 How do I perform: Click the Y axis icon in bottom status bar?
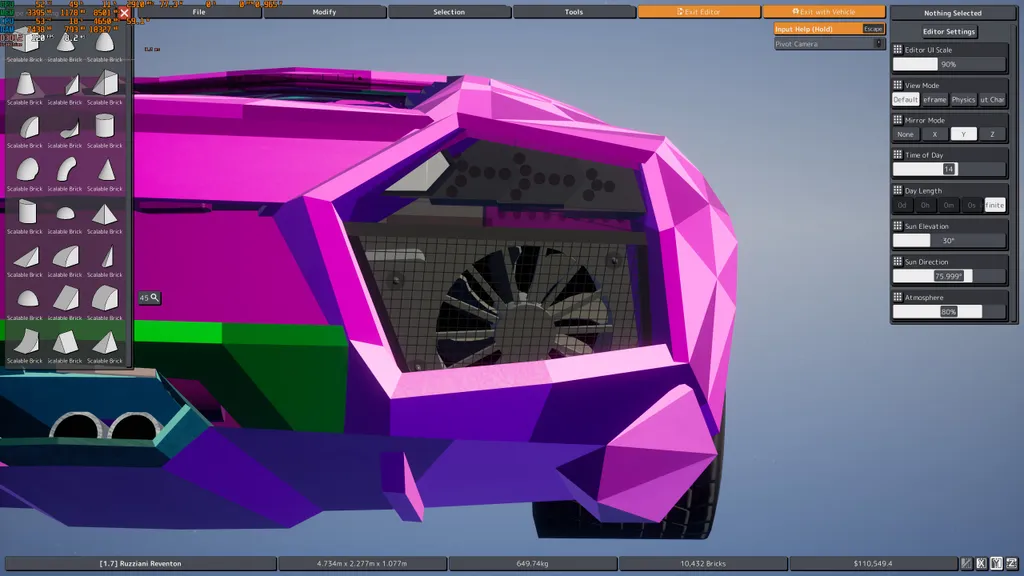click(996, 563)
